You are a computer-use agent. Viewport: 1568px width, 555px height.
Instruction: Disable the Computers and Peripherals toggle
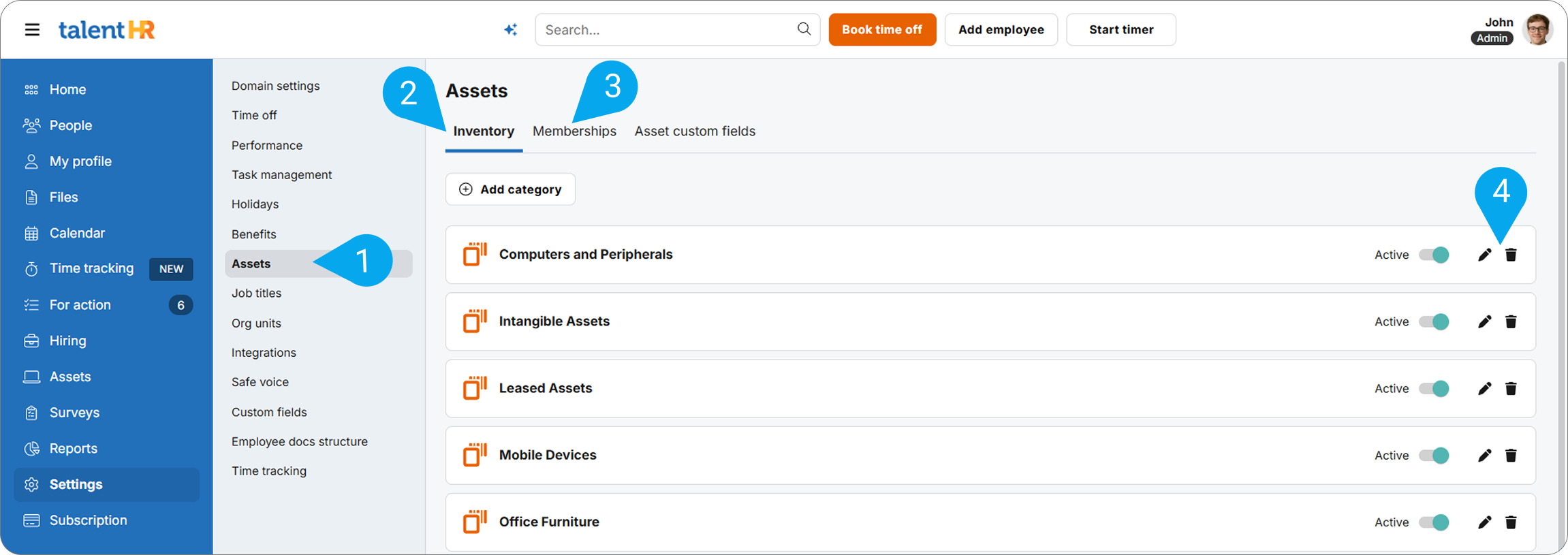[1434, 255]
